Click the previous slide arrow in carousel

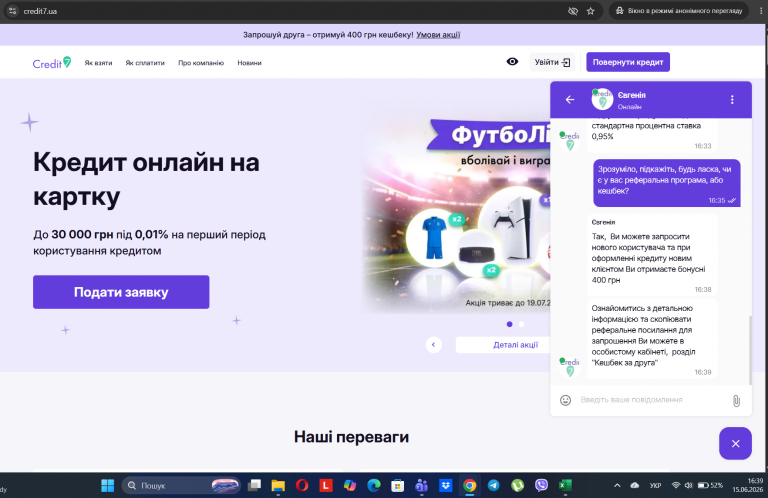[x=433, y=345]
